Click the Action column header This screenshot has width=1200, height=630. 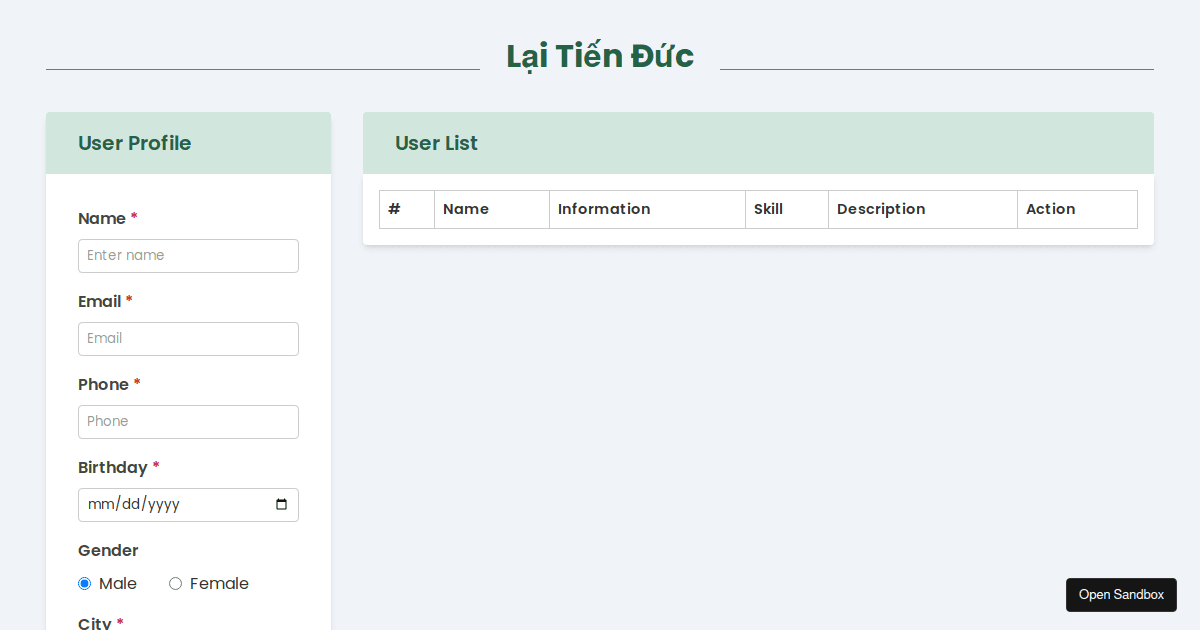click(1050, 209)
